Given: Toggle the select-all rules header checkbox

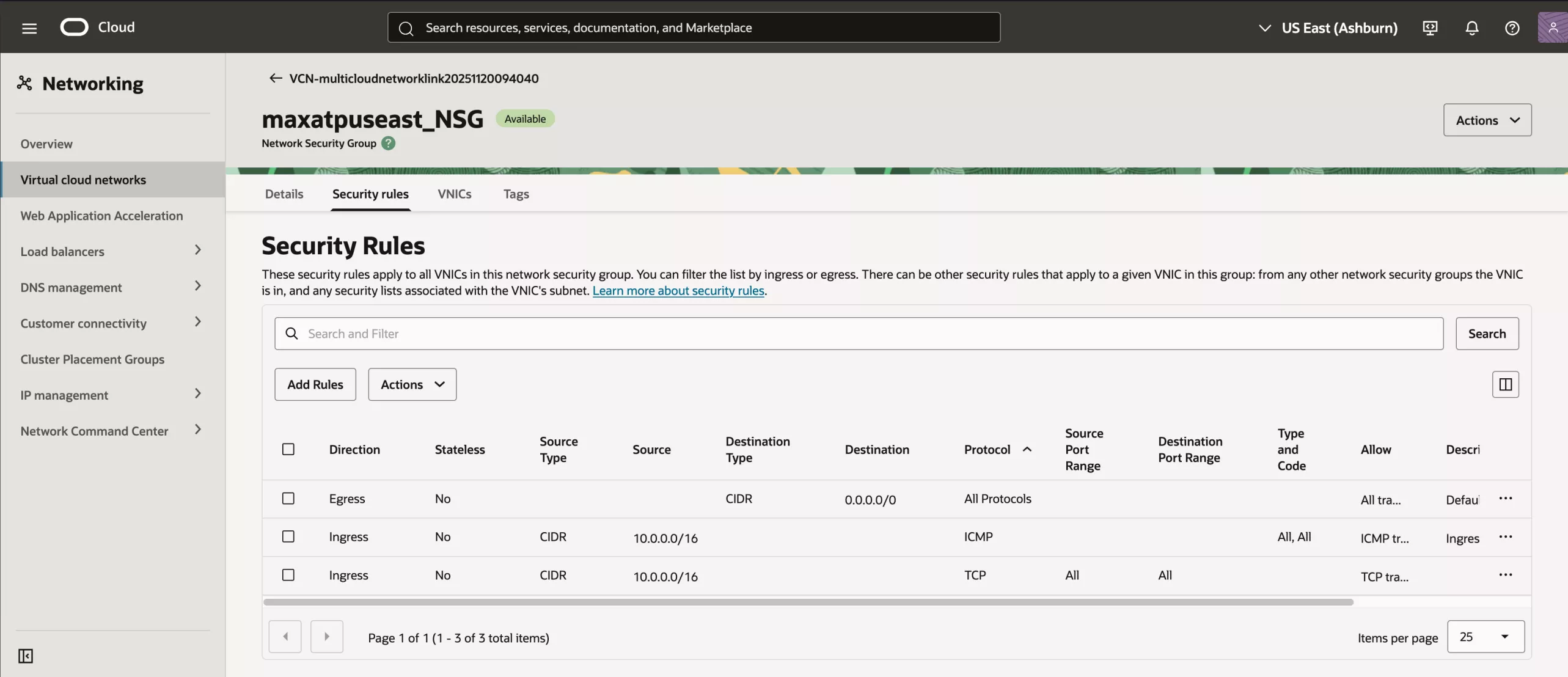Looking at the screenshot, I should tap(288, 449).
